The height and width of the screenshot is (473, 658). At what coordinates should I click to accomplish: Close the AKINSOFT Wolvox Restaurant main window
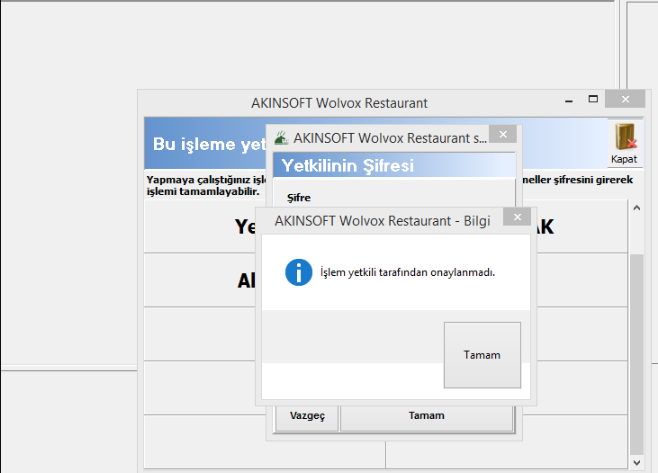coord(625,99)
